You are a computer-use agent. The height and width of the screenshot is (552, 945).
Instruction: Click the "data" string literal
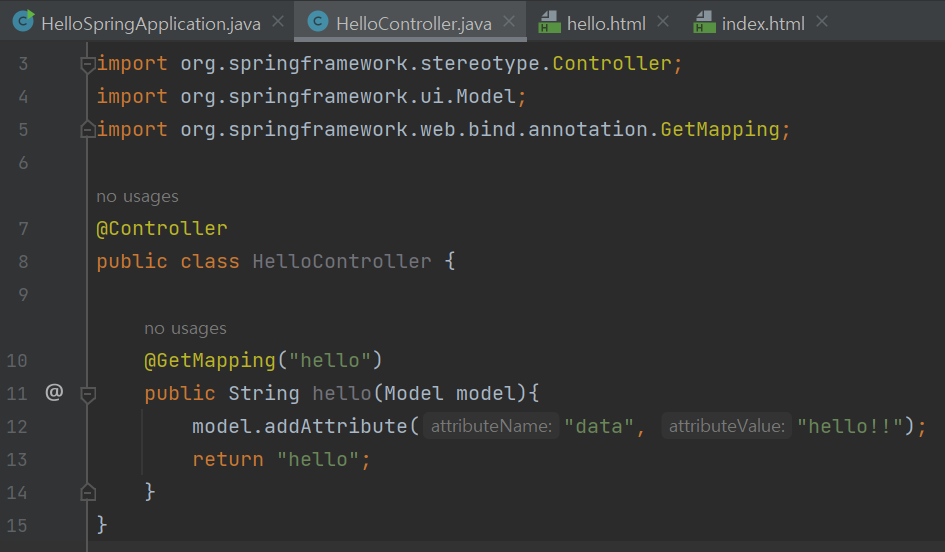point(599,427)
